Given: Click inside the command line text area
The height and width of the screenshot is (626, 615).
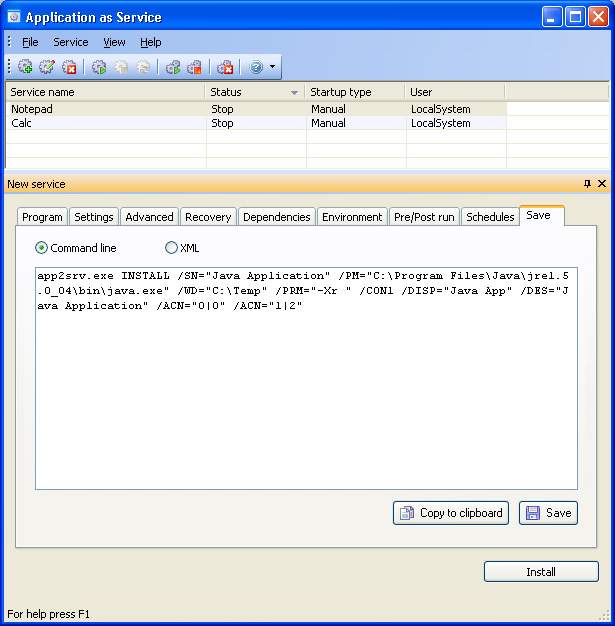Looking at the screenshot, I should 306,378.
